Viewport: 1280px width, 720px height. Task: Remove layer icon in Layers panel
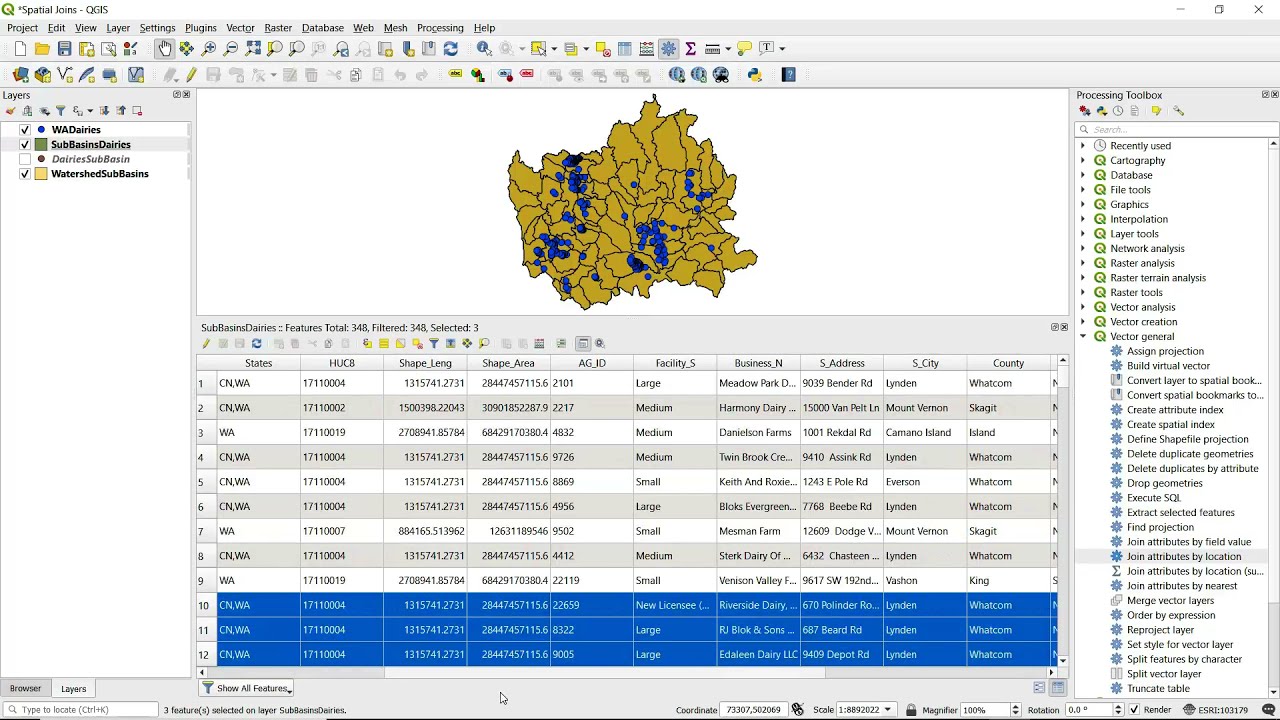[137, 111]
